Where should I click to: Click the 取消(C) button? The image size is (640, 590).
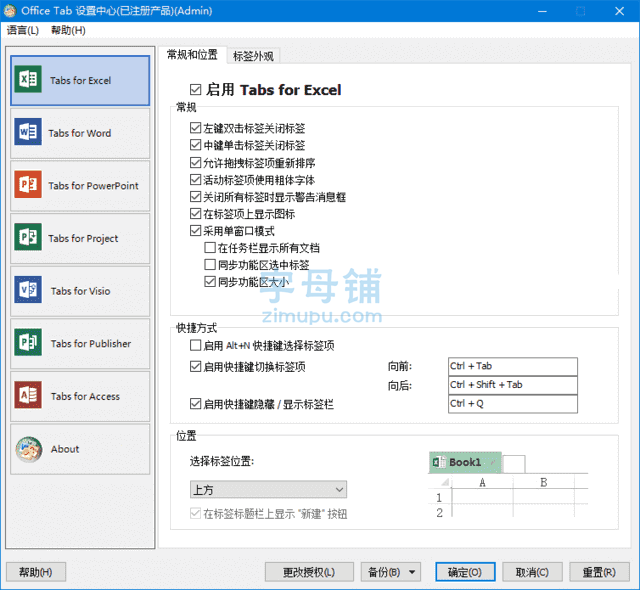coord(532,572)
